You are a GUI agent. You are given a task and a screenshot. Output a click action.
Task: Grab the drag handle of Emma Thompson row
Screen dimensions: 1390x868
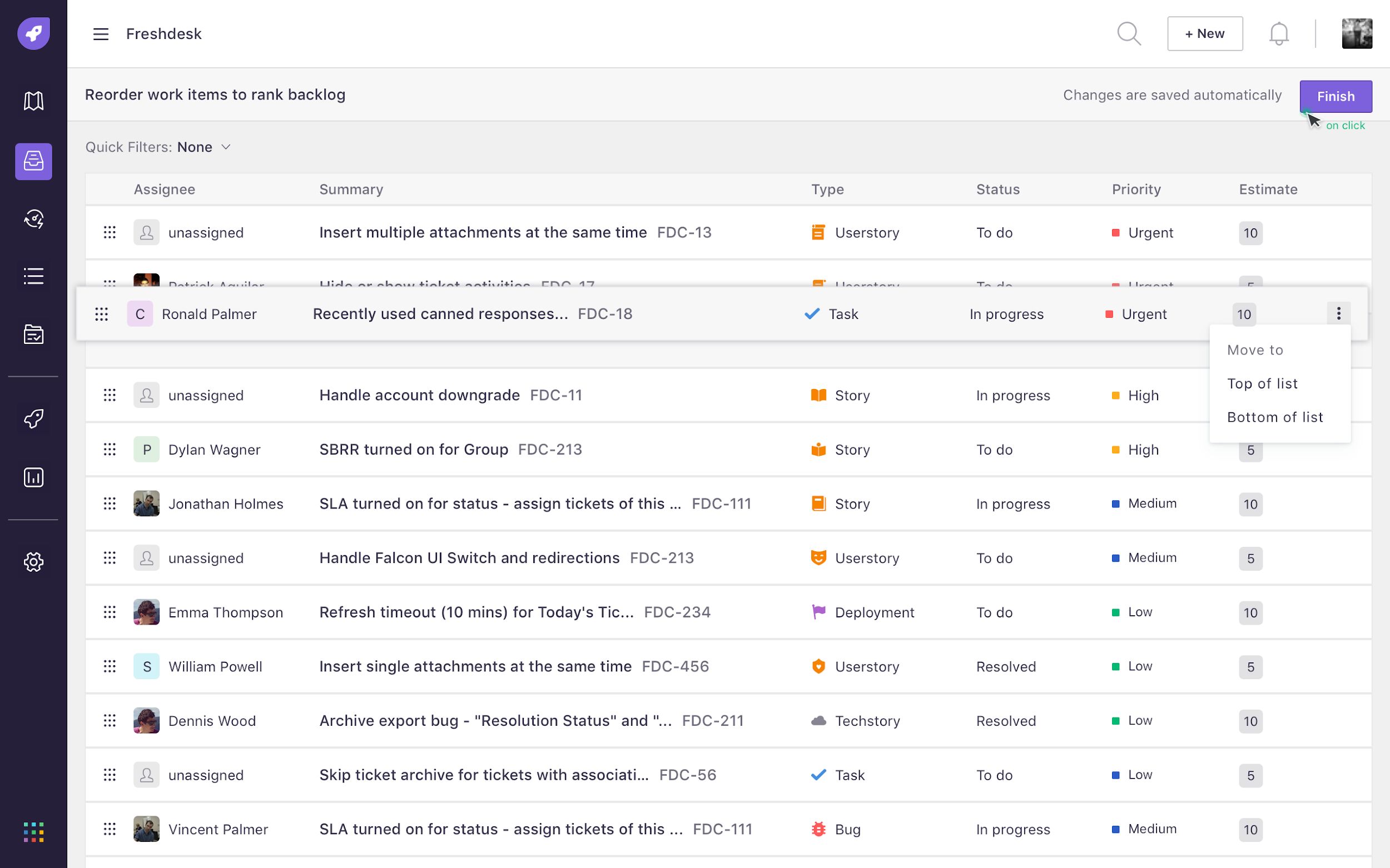pyautogui.click(x=110, y=612)
